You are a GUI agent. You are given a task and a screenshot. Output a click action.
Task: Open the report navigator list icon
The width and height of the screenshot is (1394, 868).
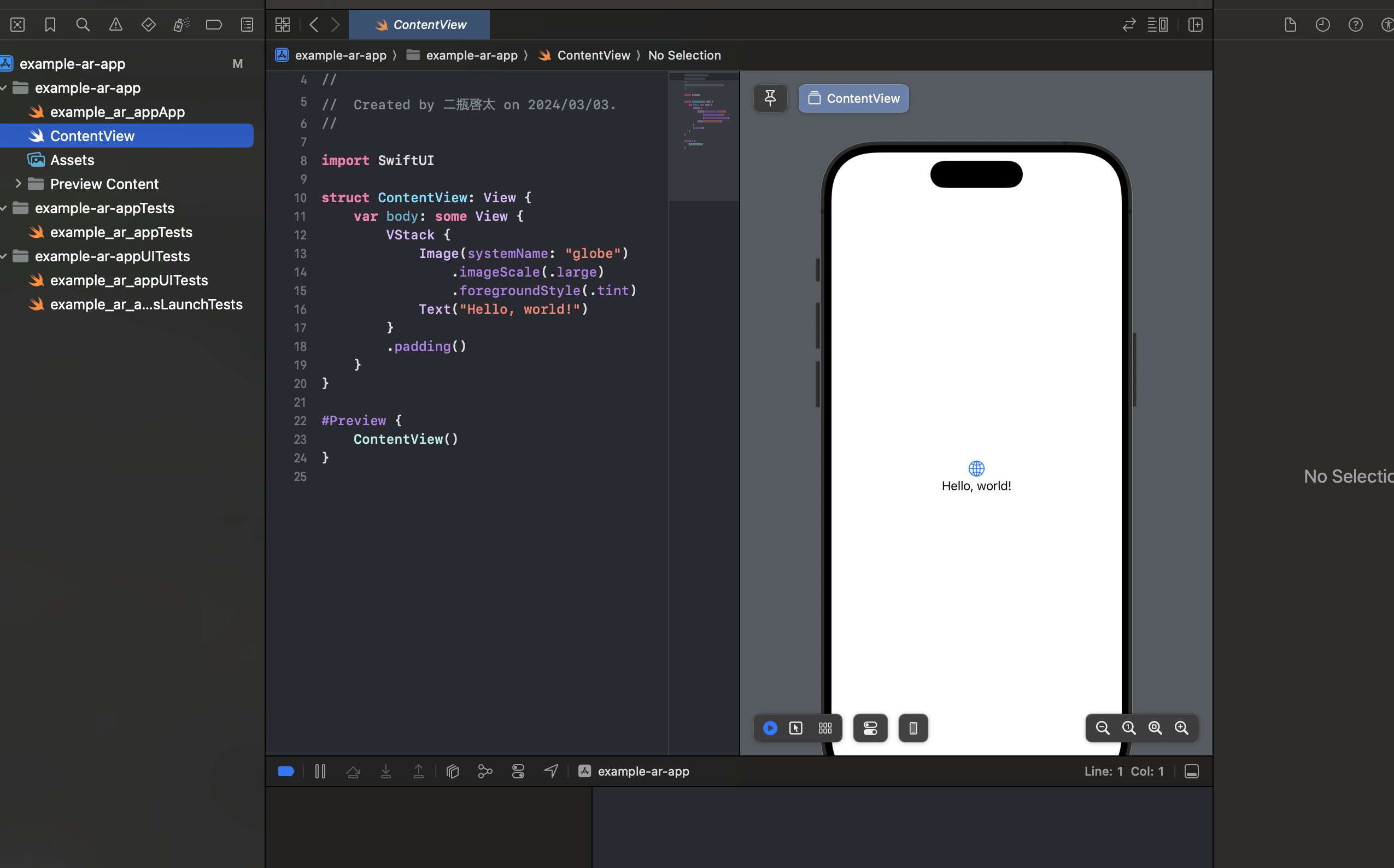(x=247, y=25)
